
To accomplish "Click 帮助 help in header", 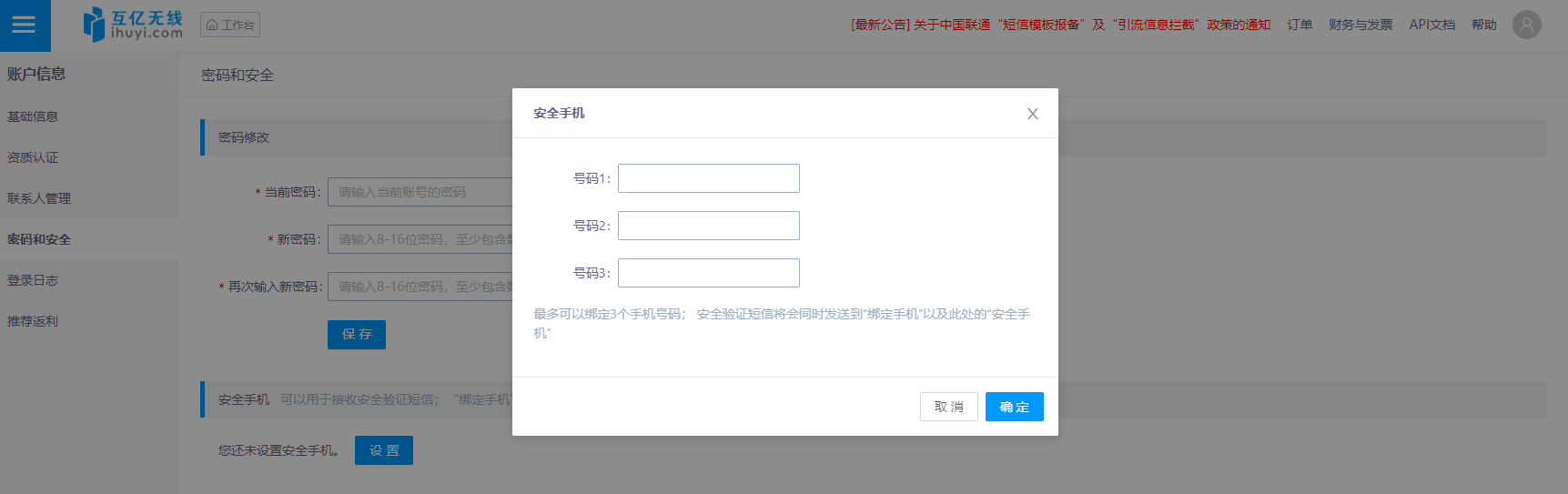I will point(1483,25).
